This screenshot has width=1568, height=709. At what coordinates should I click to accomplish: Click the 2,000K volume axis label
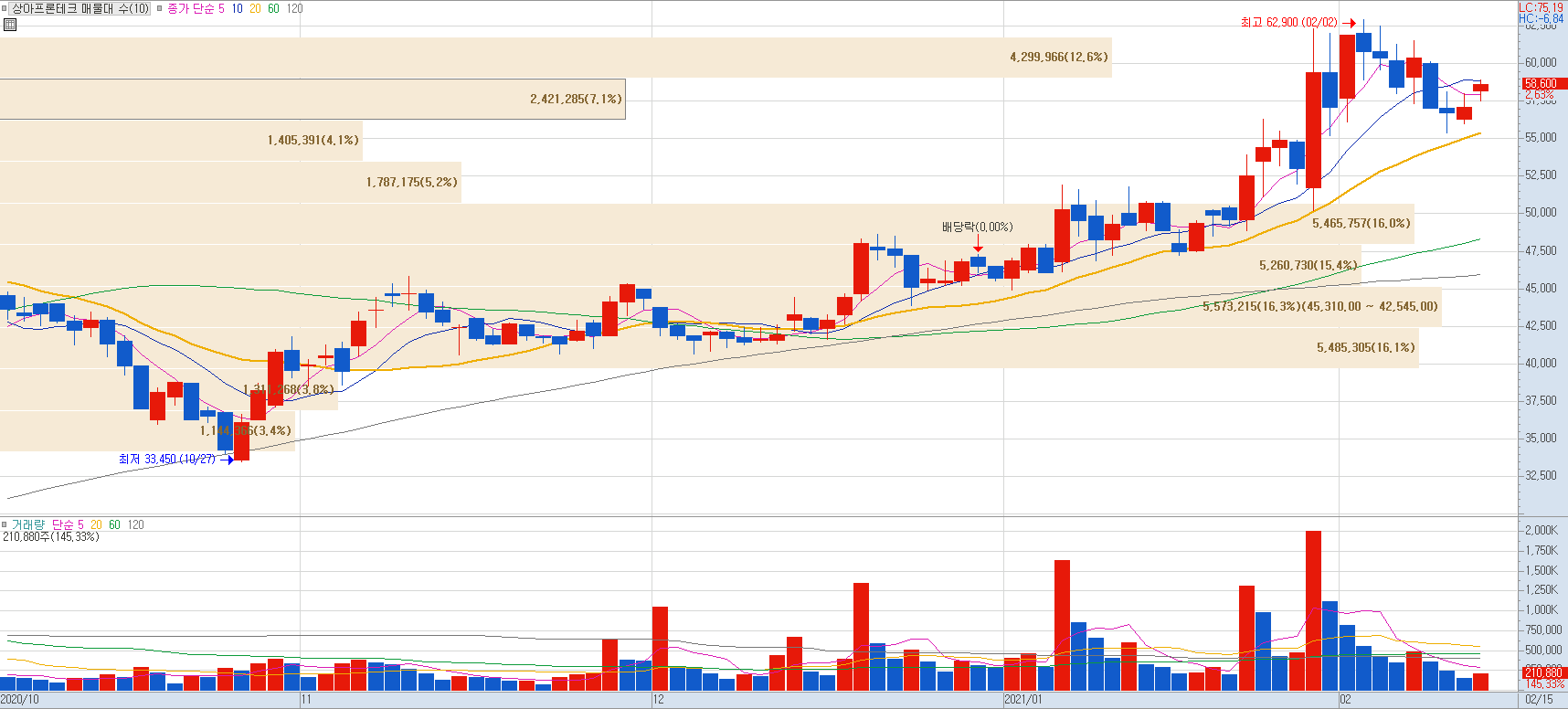coord(1542,530)
